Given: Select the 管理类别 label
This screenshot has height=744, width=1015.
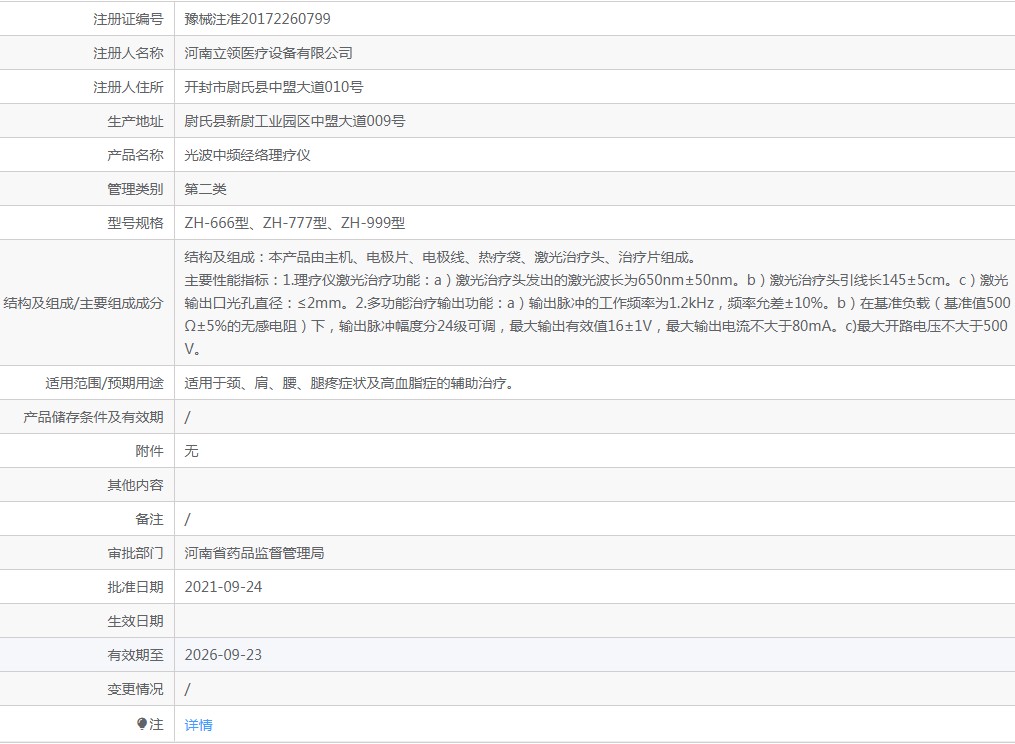Looking at the screenshot, I should [x=135, y=189].
